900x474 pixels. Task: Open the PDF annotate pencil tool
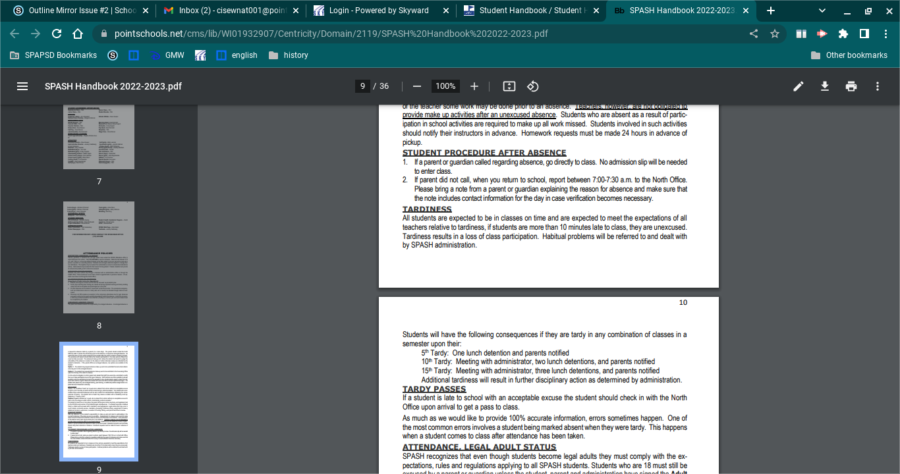tap(798, 86)
